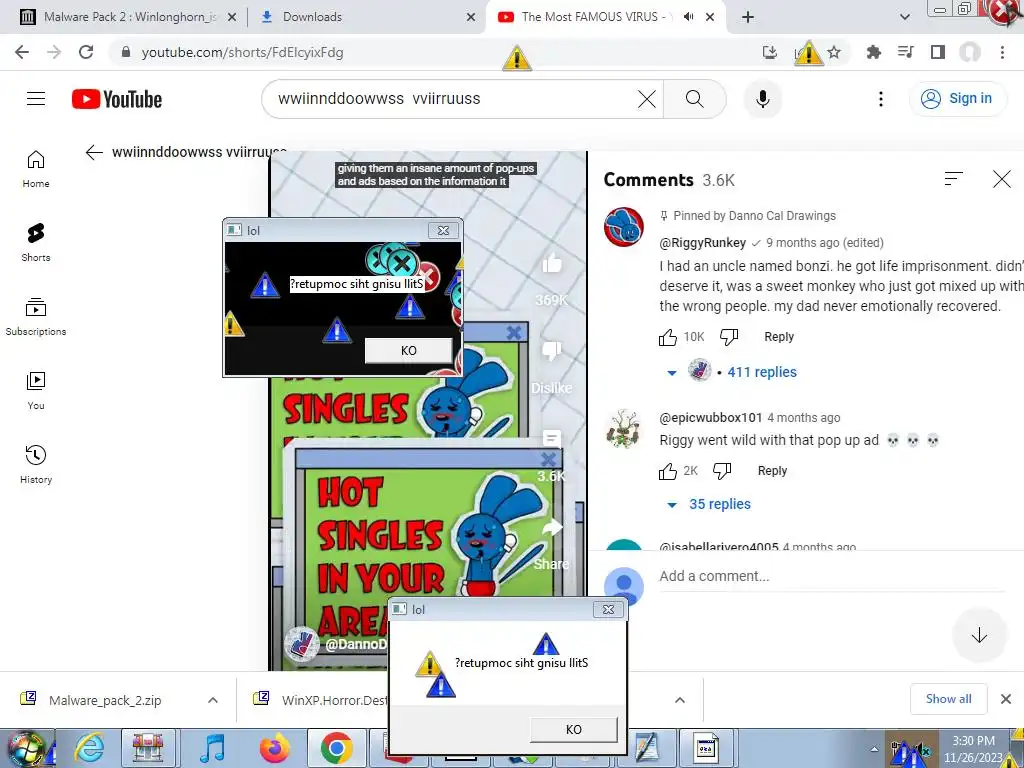
Task: Reply to @epicwubbox101's comment
Action: 772,471
